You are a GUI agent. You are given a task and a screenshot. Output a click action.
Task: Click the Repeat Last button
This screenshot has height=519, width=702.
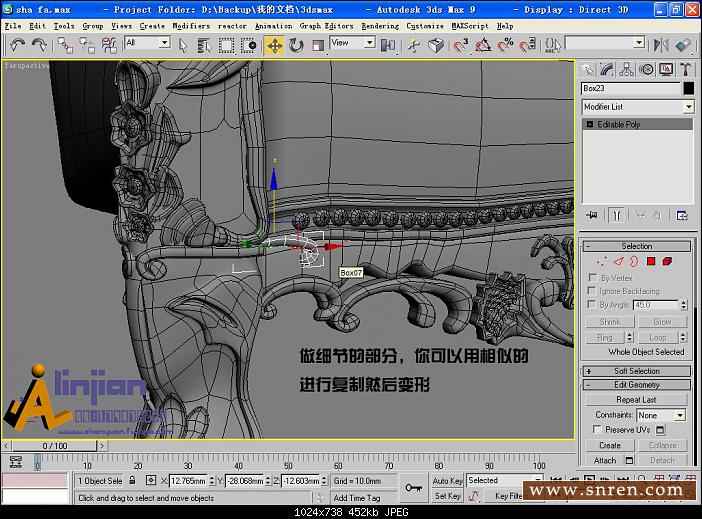click(x=636, y=399)
